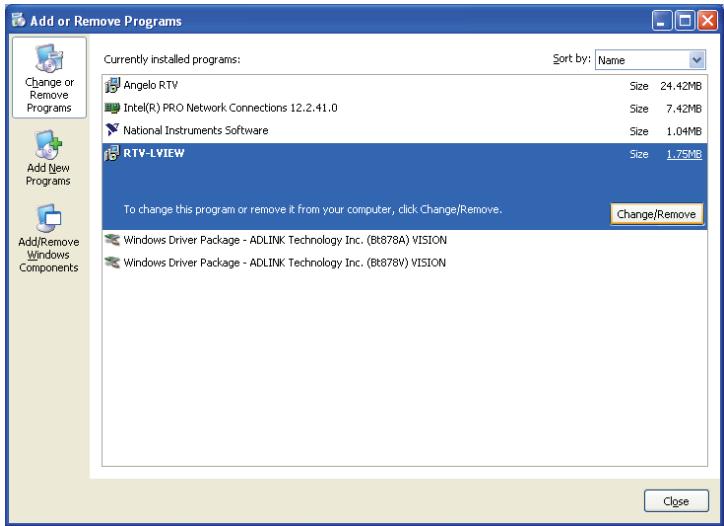Click the Sort by Name combo box

(650, 60)
